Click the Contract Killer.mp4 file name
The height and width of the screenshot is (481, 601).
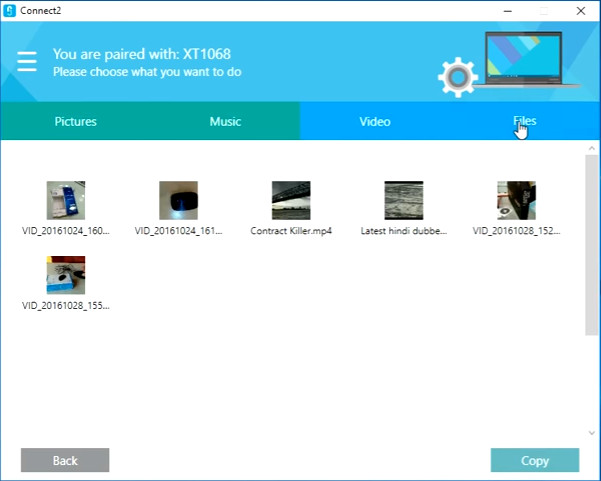[x=291, y=231]
